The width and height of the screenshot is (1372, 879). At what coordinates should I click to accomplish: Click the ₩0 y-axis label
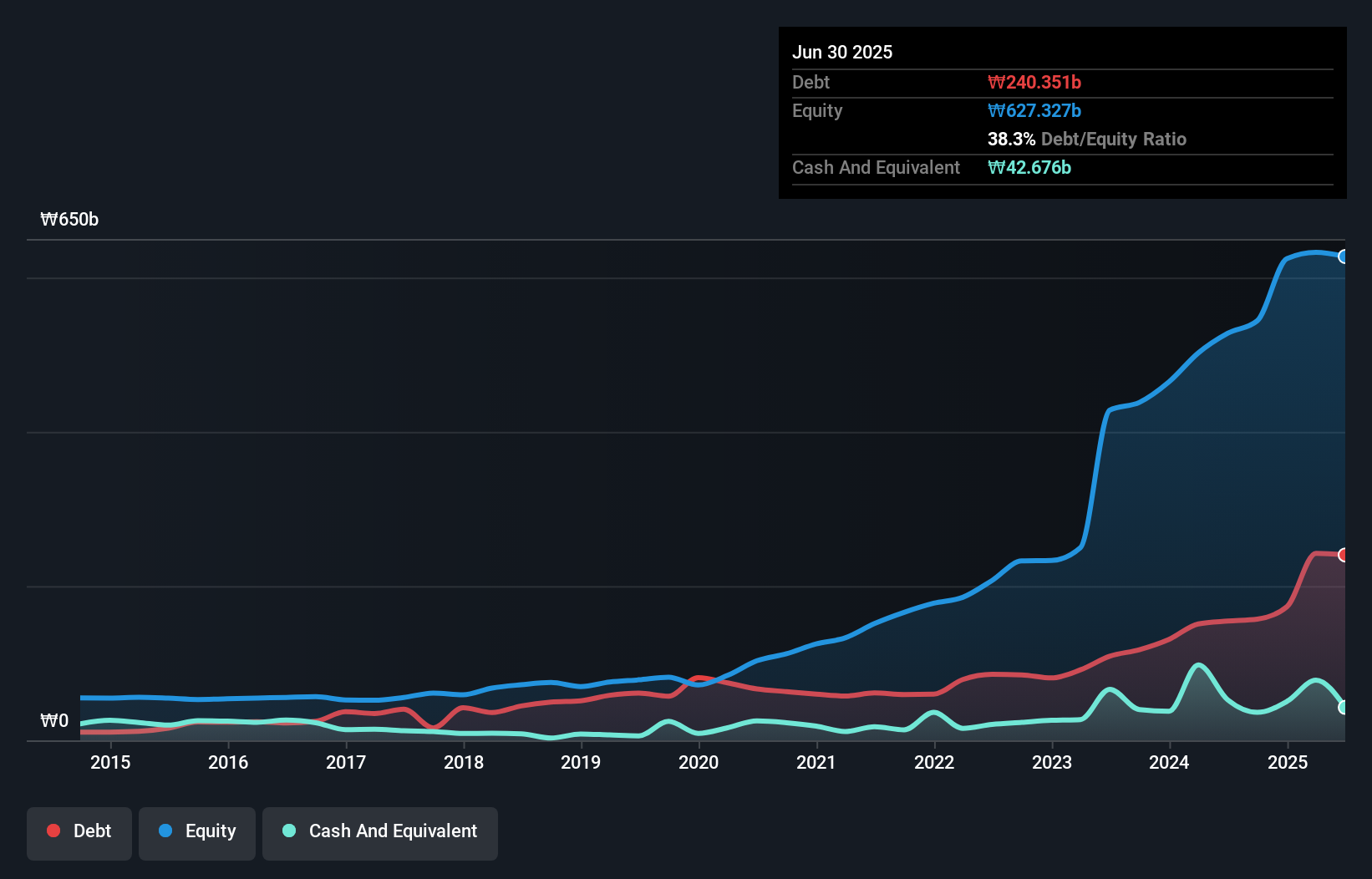54,721
